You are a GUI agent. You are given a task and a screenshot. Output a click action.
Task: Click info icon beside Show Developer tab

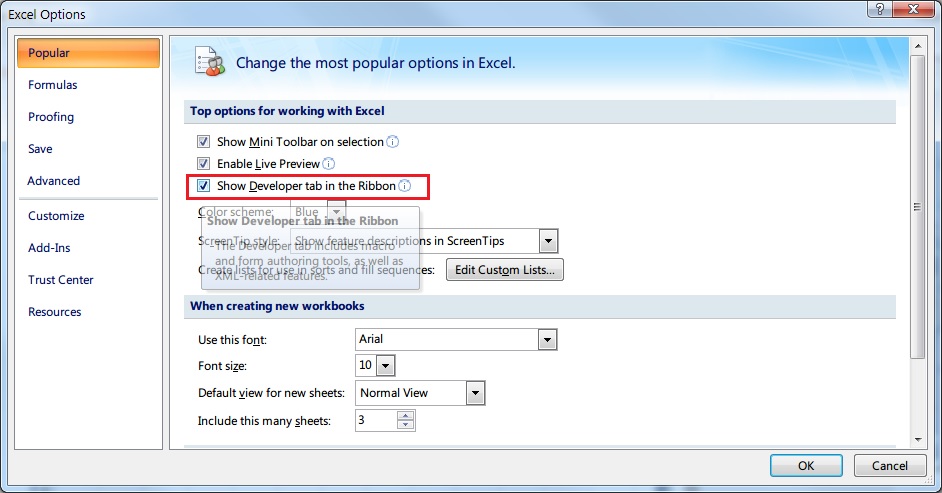coord(405,186)
